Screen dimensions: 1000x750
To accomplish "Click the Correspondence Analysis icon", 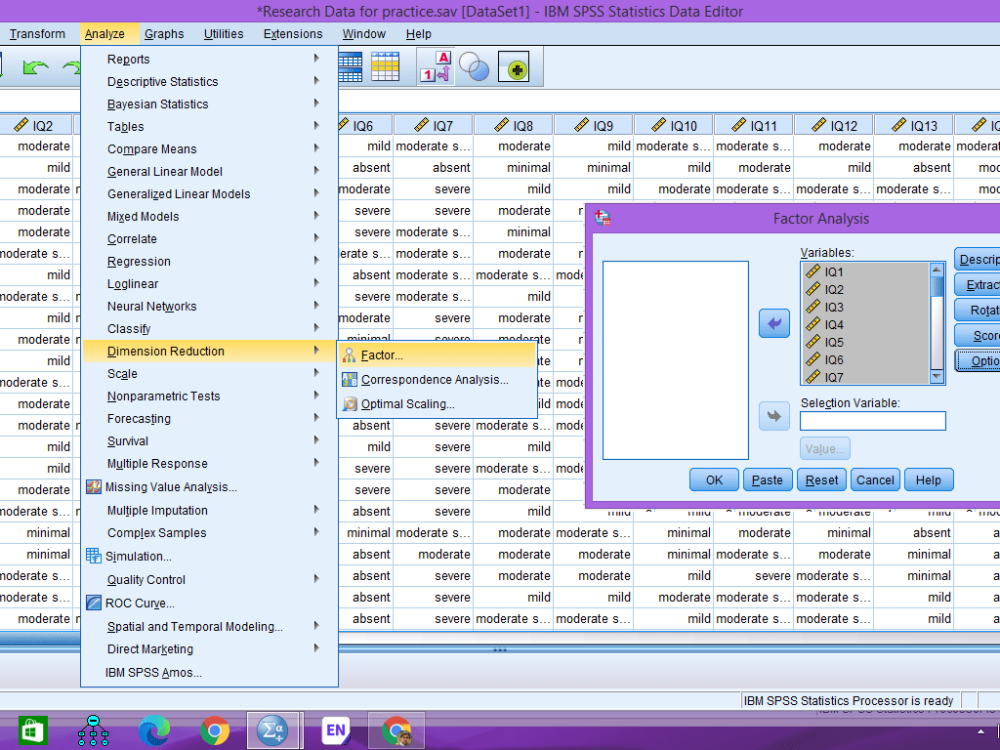I will click(349, 379).
